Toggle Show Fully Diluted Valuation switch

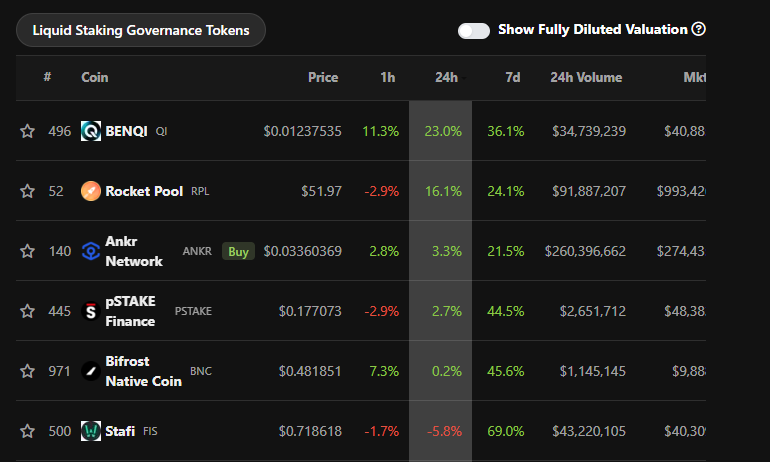473,30
